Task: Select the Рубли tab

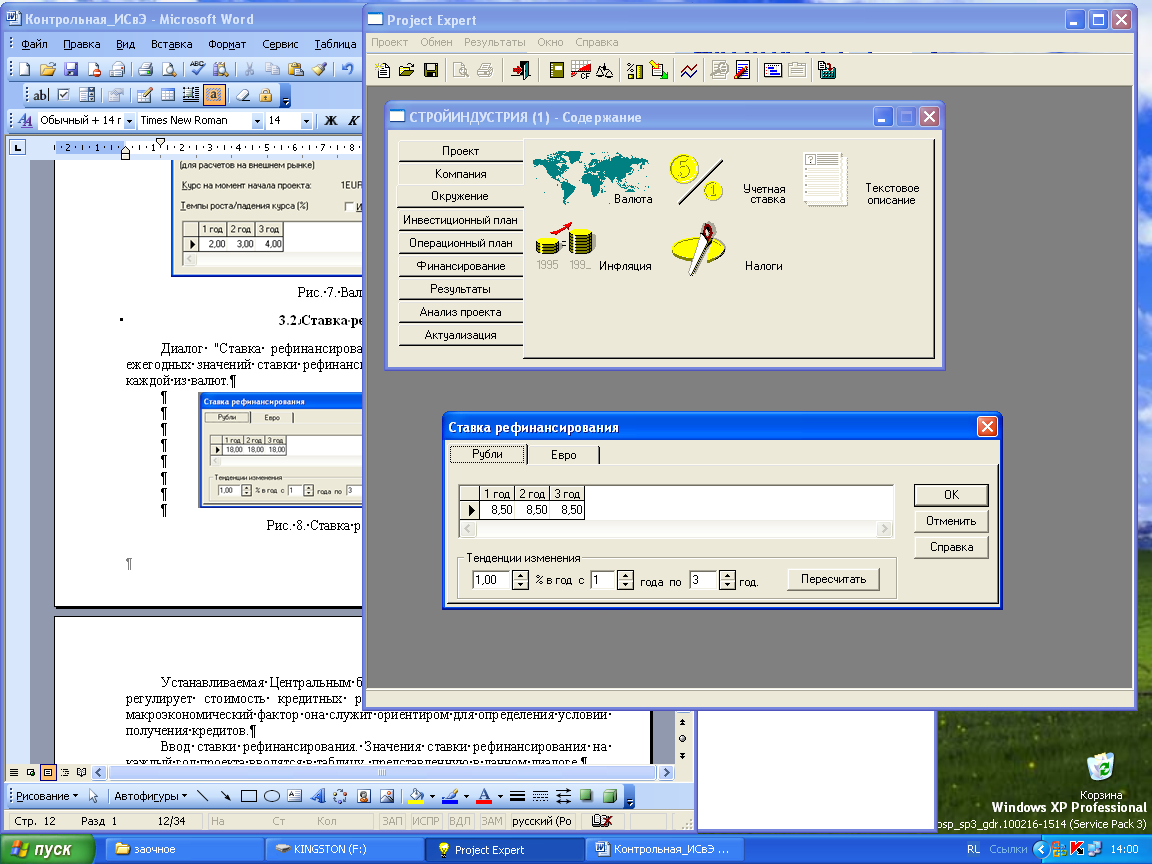Action: 488,454
